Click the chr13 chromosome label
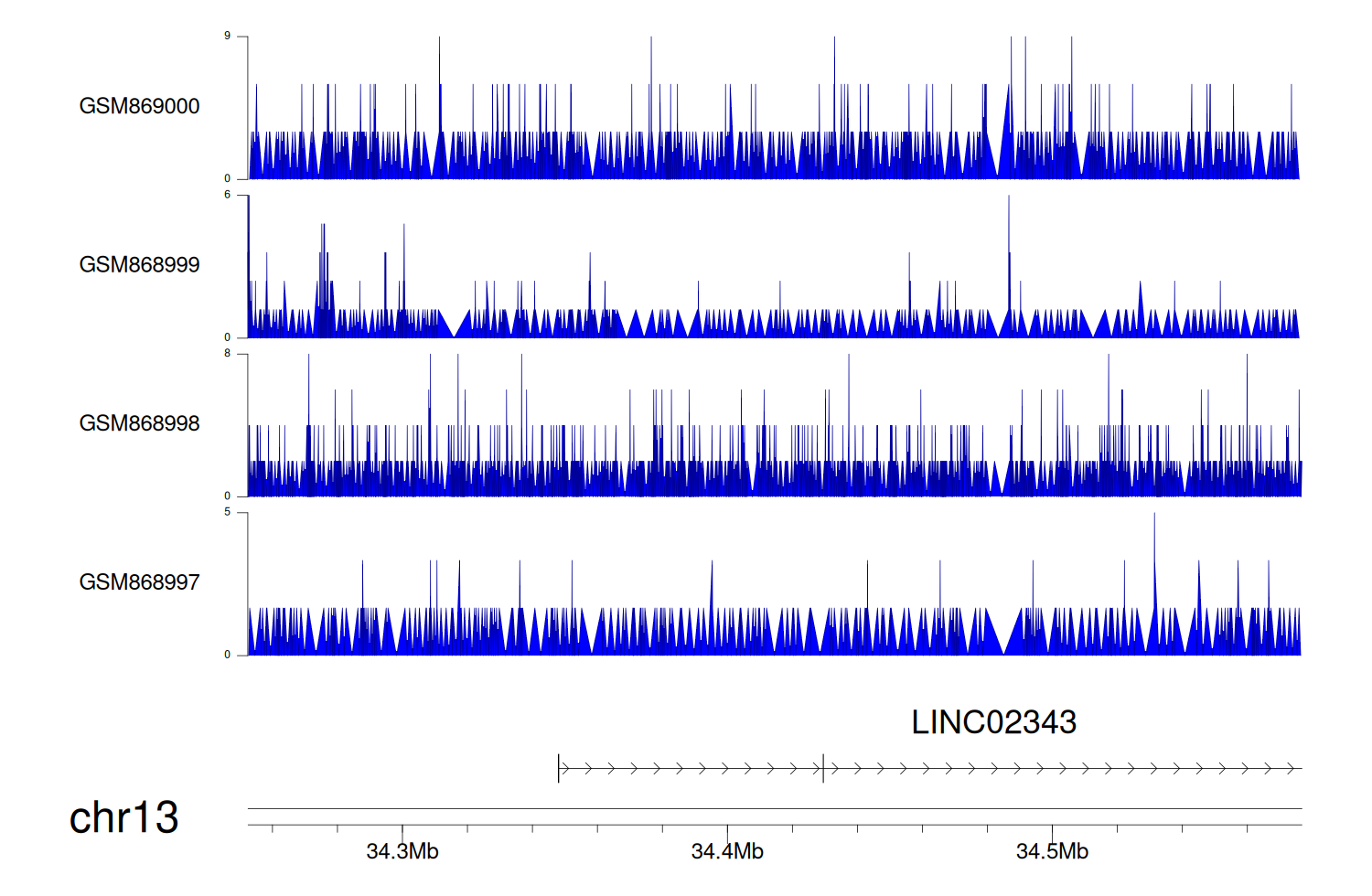The height and width of the screenshot is (896, 1372). pos(123,817)
